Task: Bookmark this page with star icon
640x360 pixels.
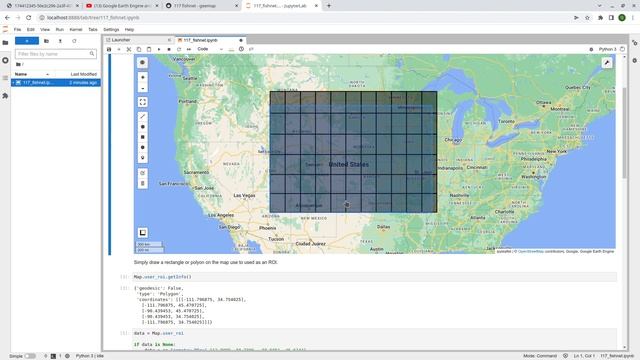Action: (587, 18)
